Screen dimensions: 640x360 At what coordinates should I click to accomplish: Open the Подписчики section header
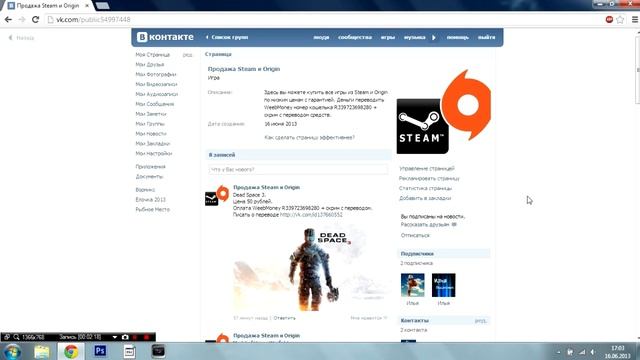(444, 253)
